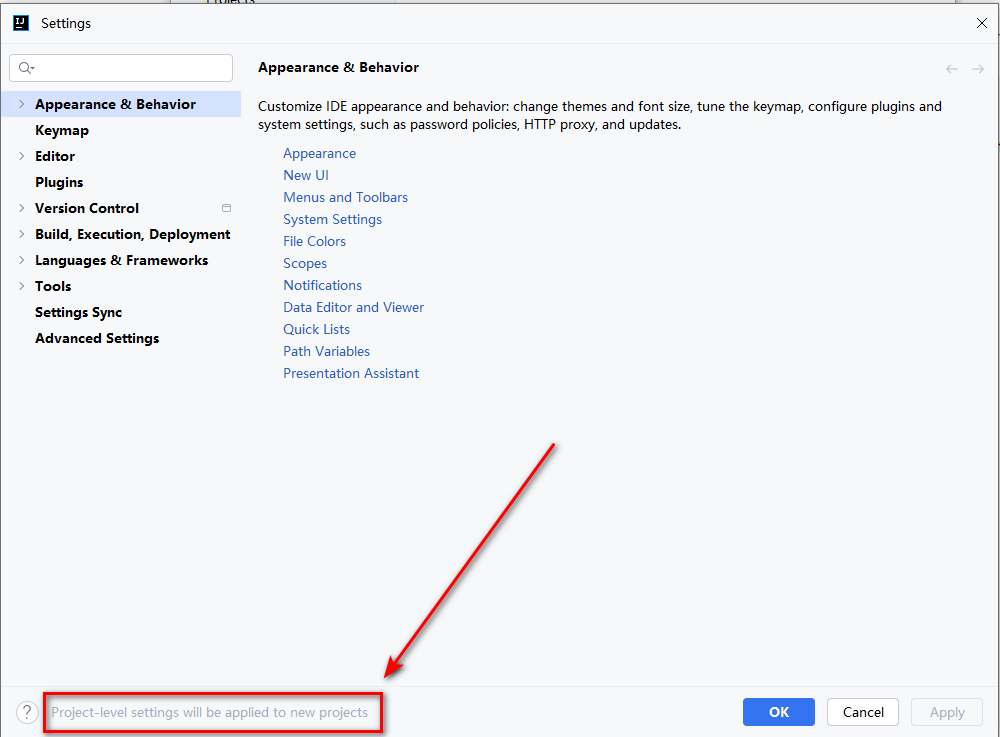Select the Settings Sync category

pos(78,312)
